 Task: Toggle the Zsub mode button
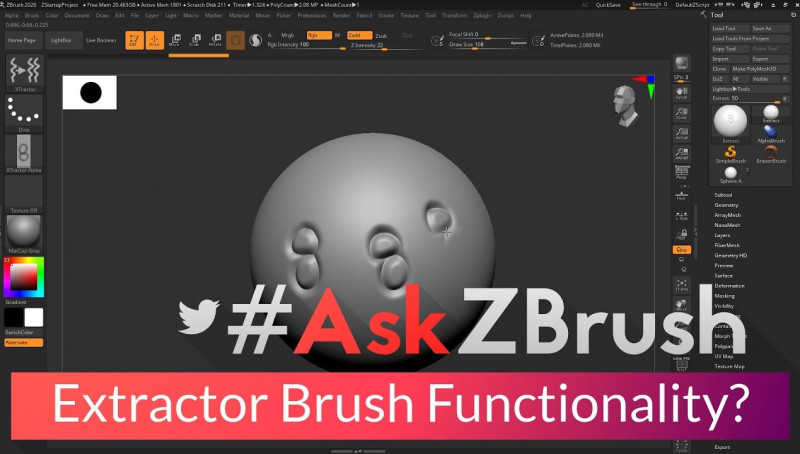pyautogui.click(x=381, y=36)
